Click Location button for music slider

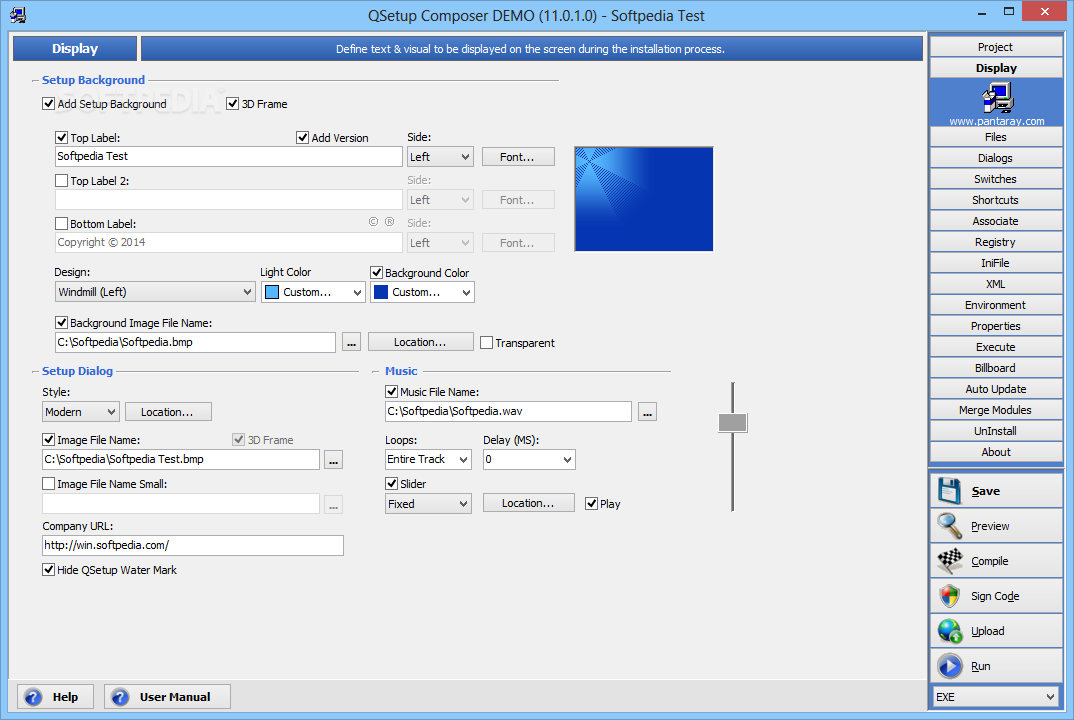click(528, 503)
